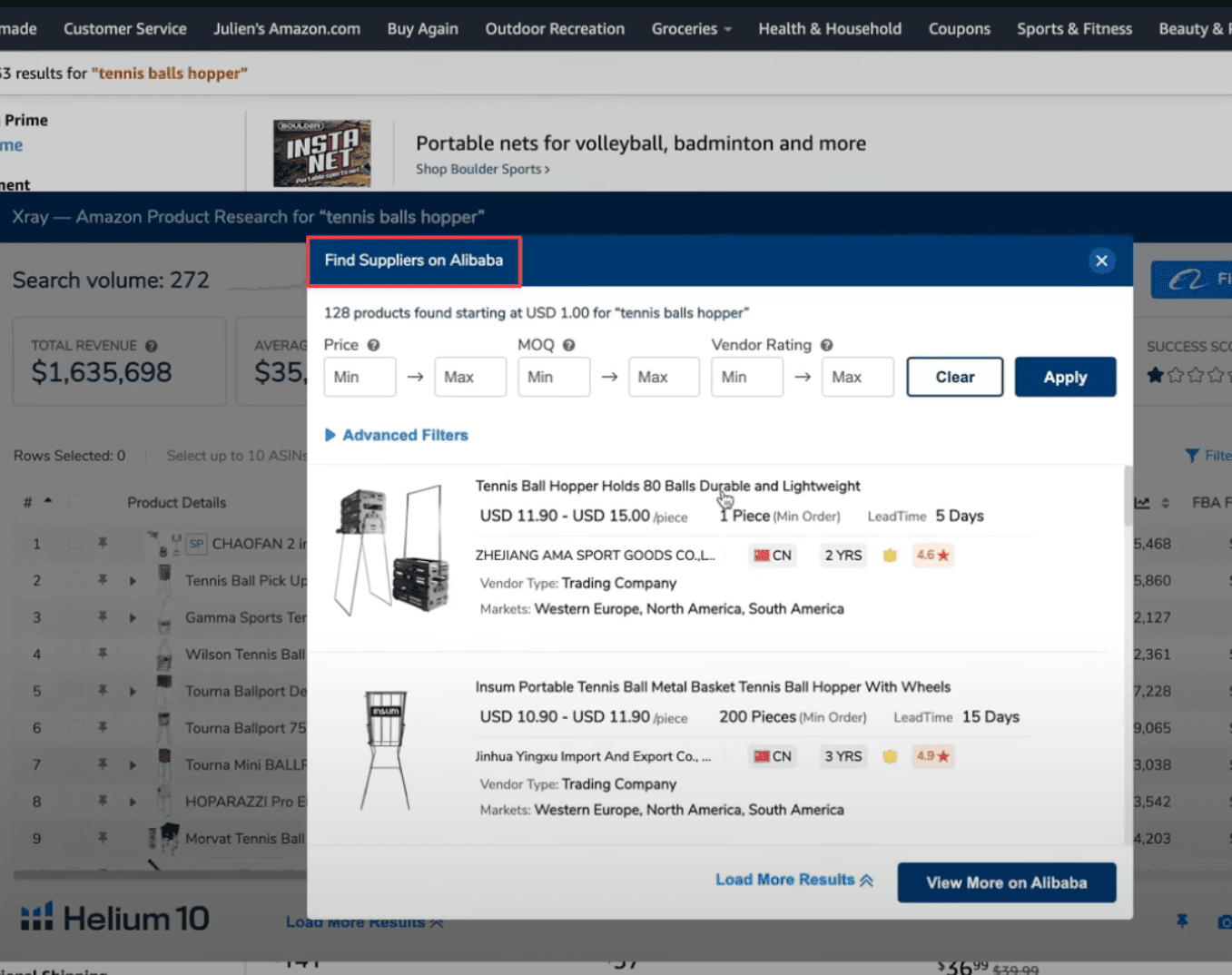Click the MOQ Min input field

point(554,377)
